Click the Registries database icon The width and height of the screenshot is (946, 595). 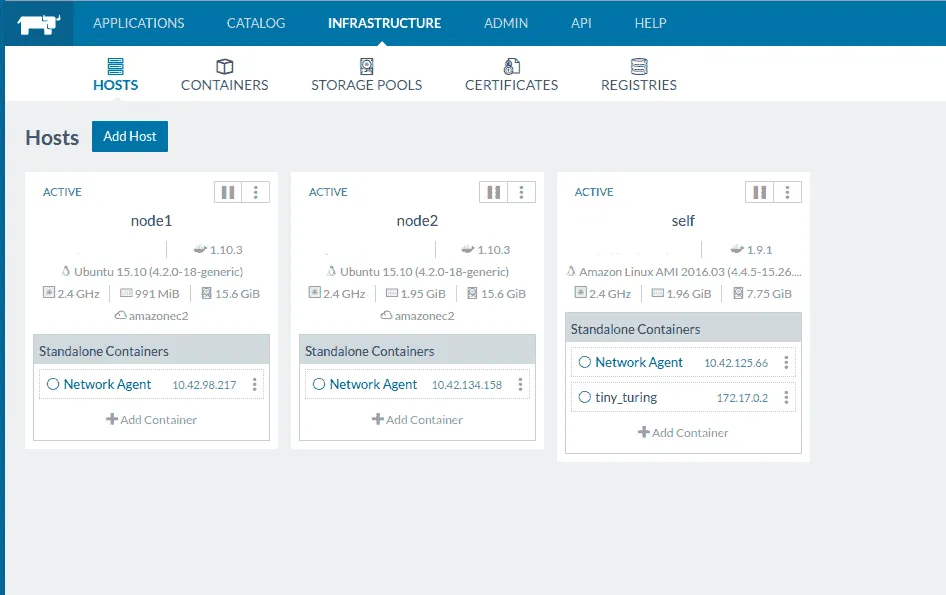(x=638, y=67)
